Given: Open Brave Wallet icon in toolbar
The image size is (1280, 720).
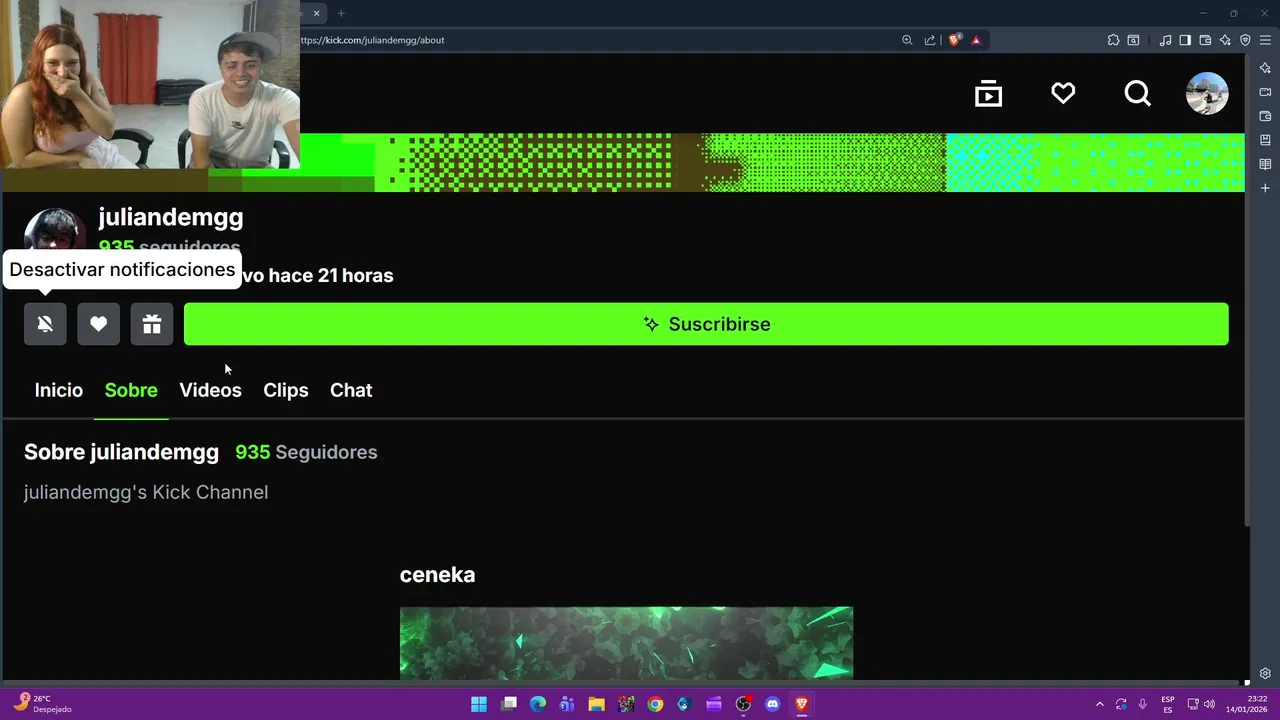Looking at the screenshot, I should [x=1205, y=40].
